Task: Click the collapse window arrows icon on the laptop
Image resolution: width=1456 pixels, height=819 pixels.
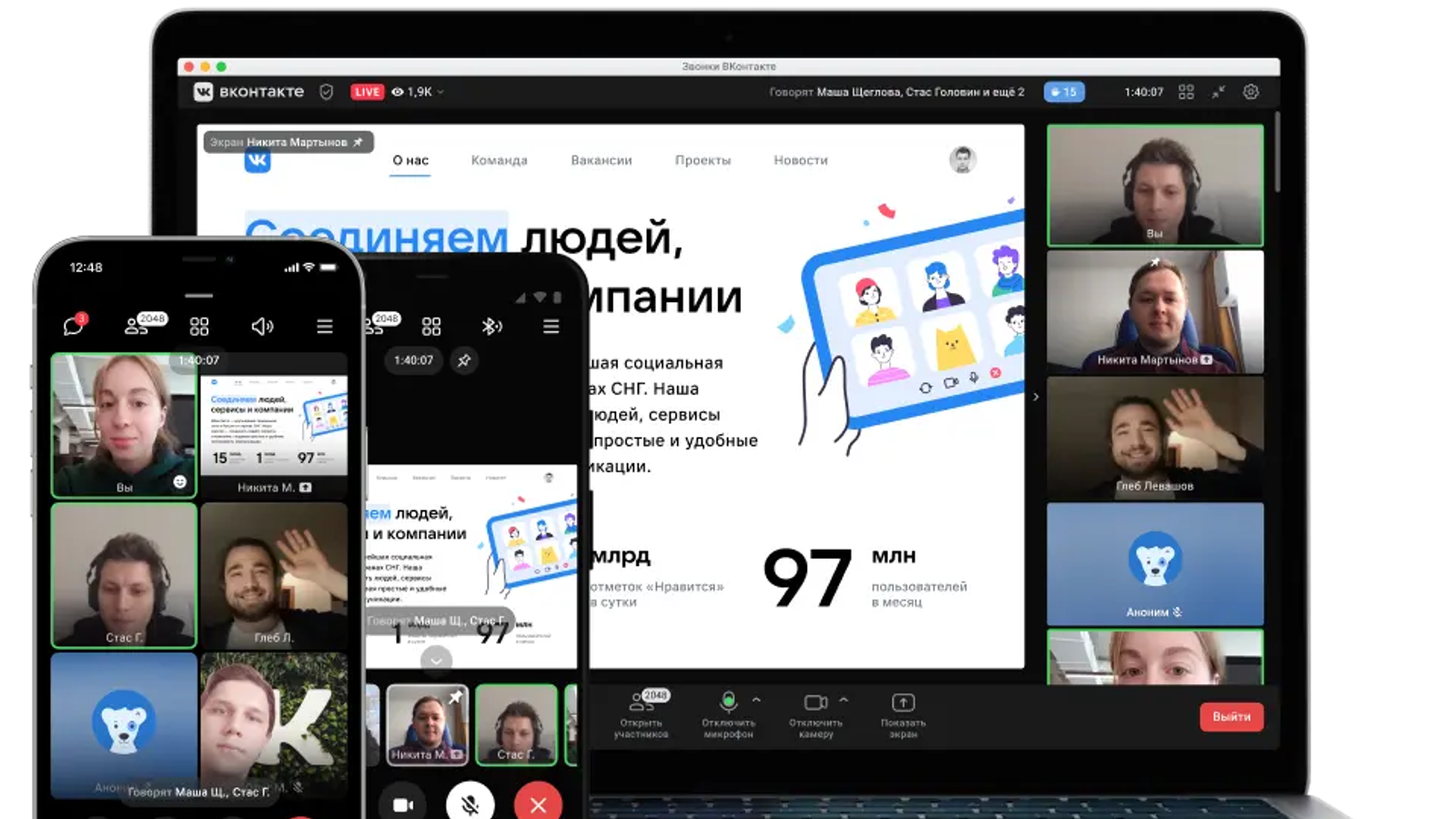Action: click(x=1218, y=92)
